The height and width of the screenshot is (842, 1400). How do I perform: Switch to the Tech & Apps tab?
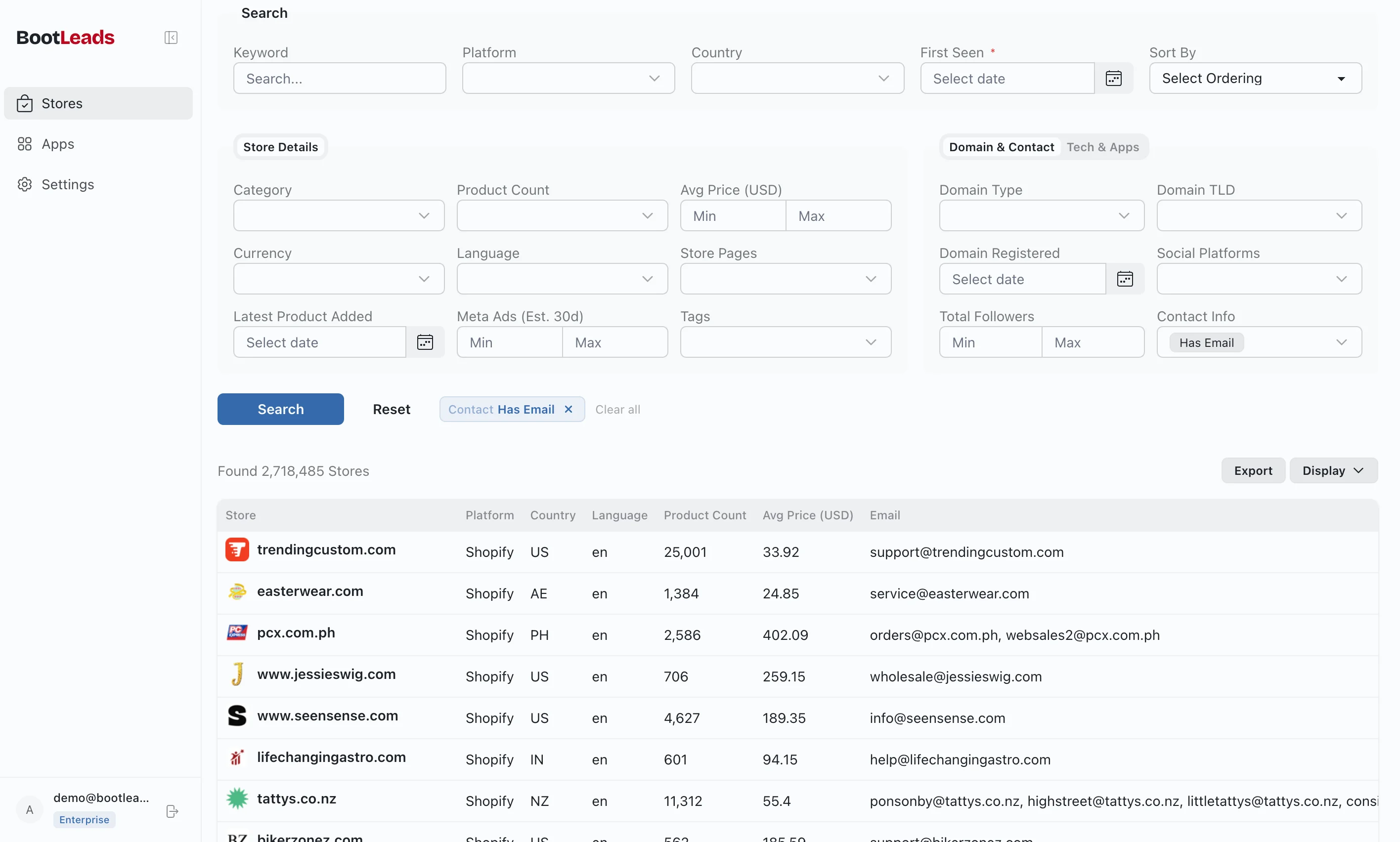(1102, 147)
